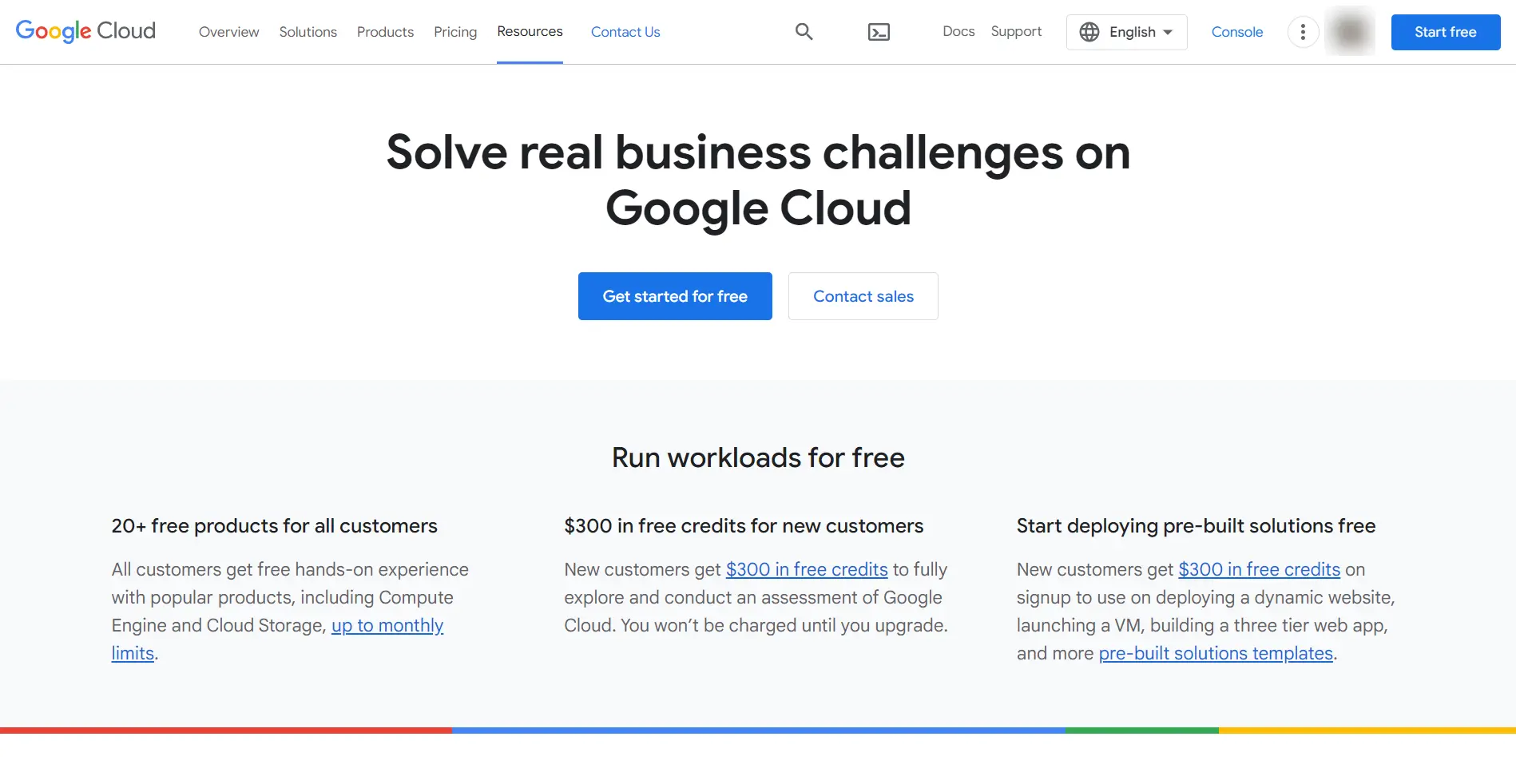Open '$300 in free credits' link under new customers
The height and width of the screenshot is (784, 1516).
807,570
